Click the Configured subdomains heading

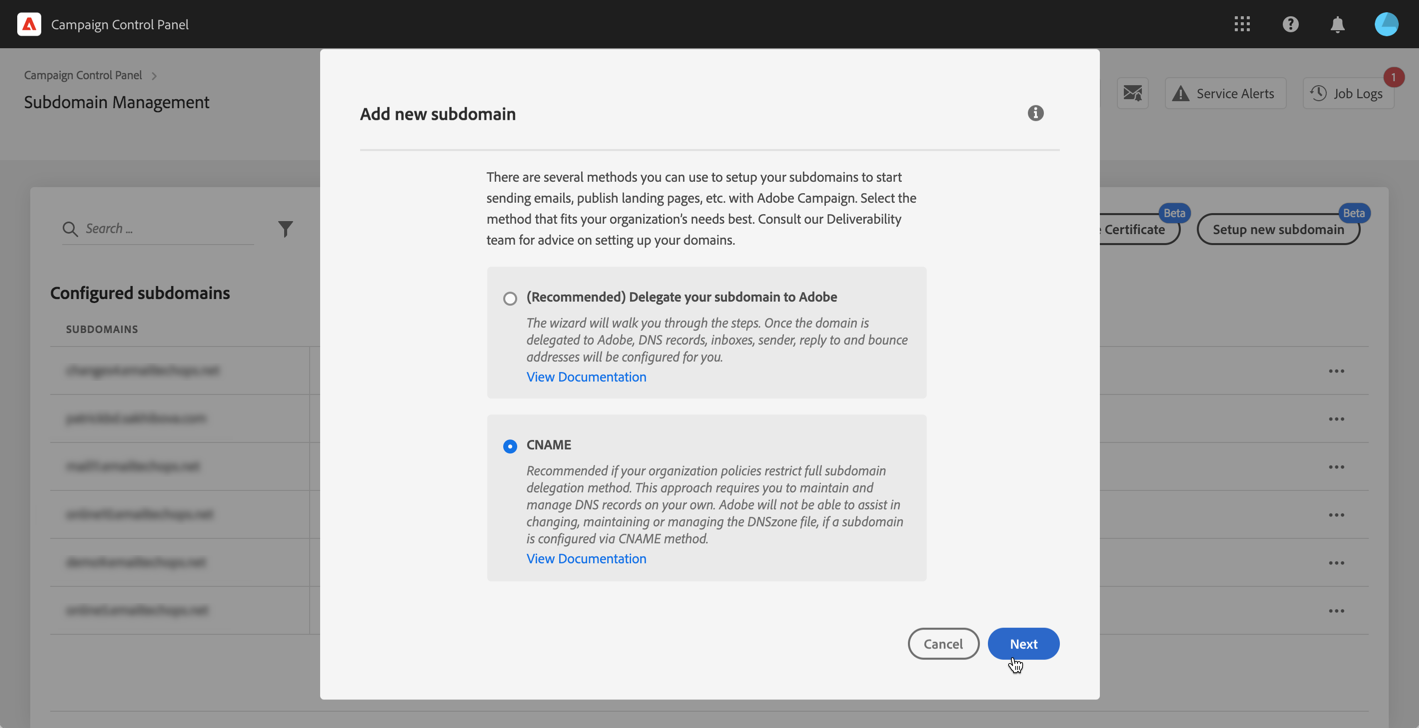(140, 293)
